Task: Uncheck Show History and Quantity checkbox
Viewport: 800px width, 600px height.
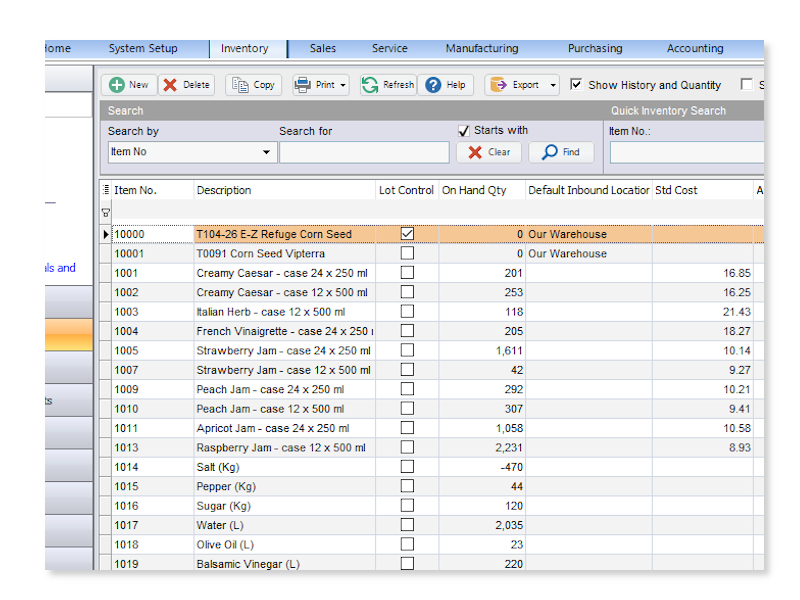Action: (x=576, y=85)
